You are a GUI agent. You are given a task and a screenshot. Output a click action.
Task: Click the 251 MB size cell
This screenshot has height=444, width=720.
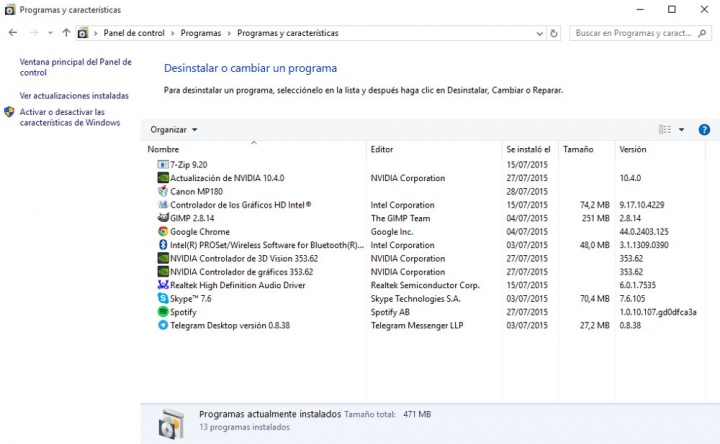596,218
